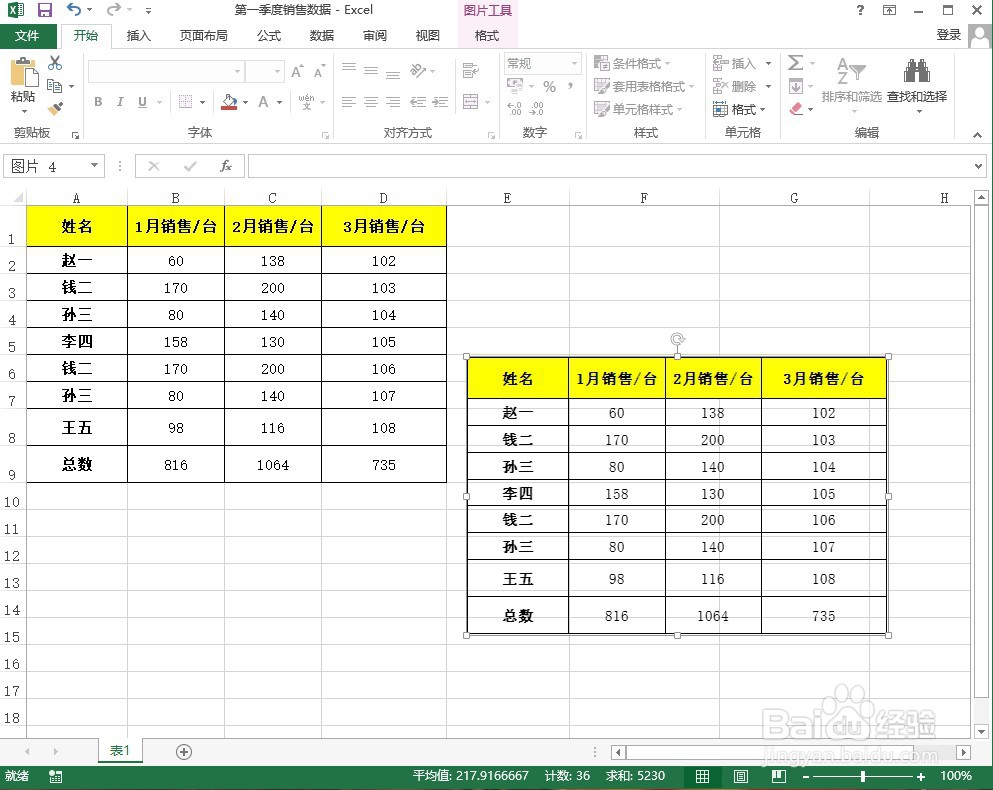This screenshot has width=993, height=790.
Task: Switch to the 插入 ribbon tab
Action: 138,35
